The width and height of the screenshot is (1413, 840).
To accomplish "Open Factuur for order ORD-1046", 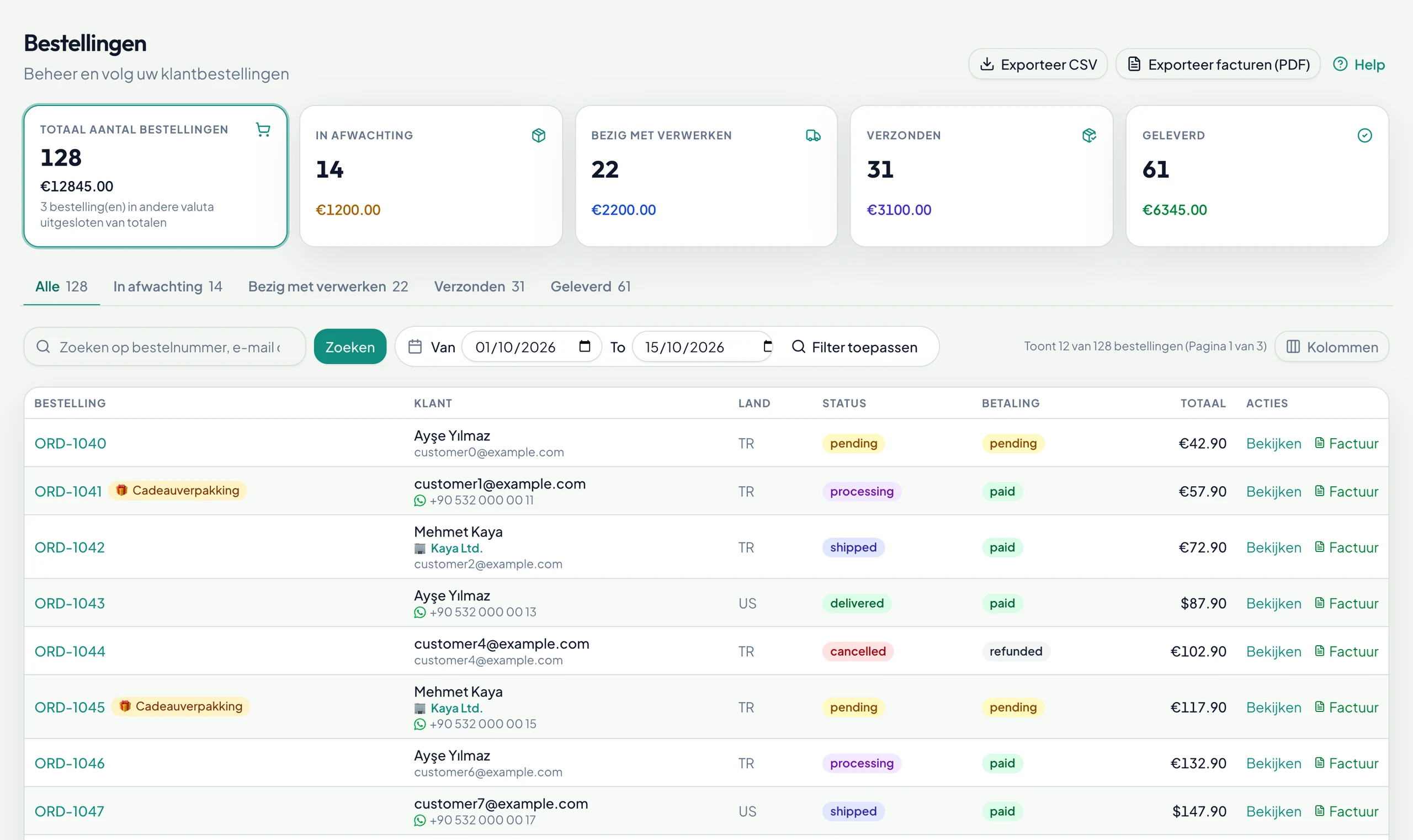I will (1346, 764).
